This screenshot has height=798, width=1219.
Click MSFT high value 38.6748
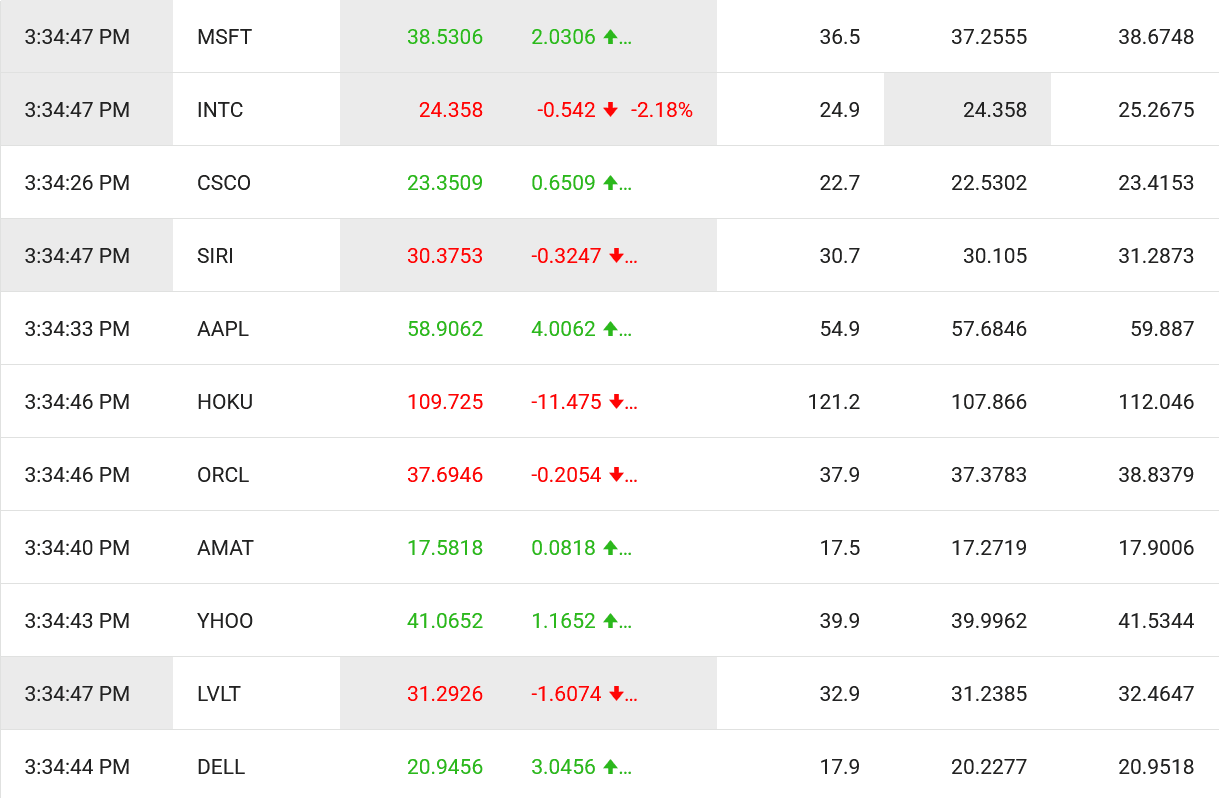coord(1156,37)
